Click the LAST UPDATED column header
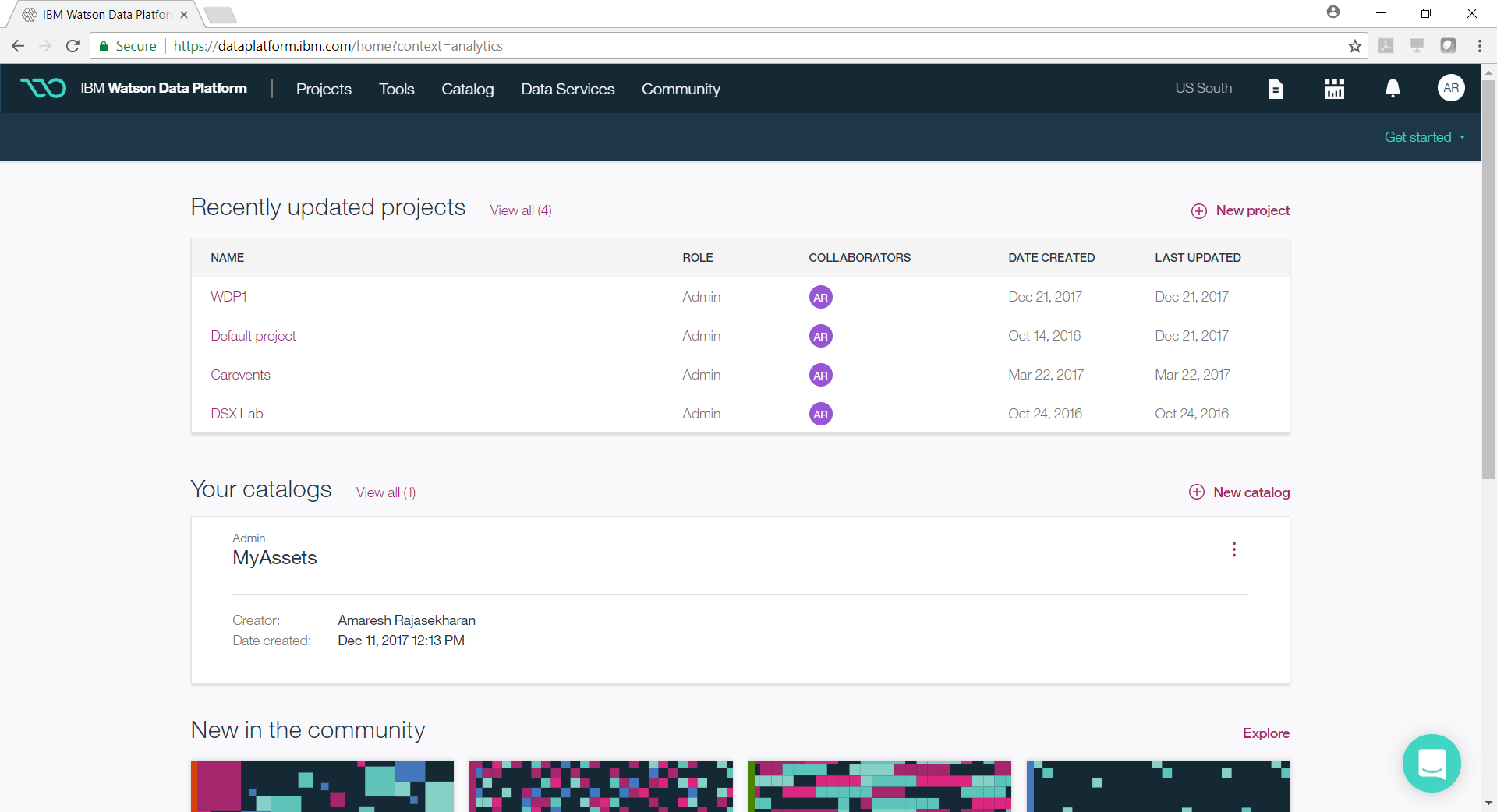1497x812 pixels. tap(1198, 258)
